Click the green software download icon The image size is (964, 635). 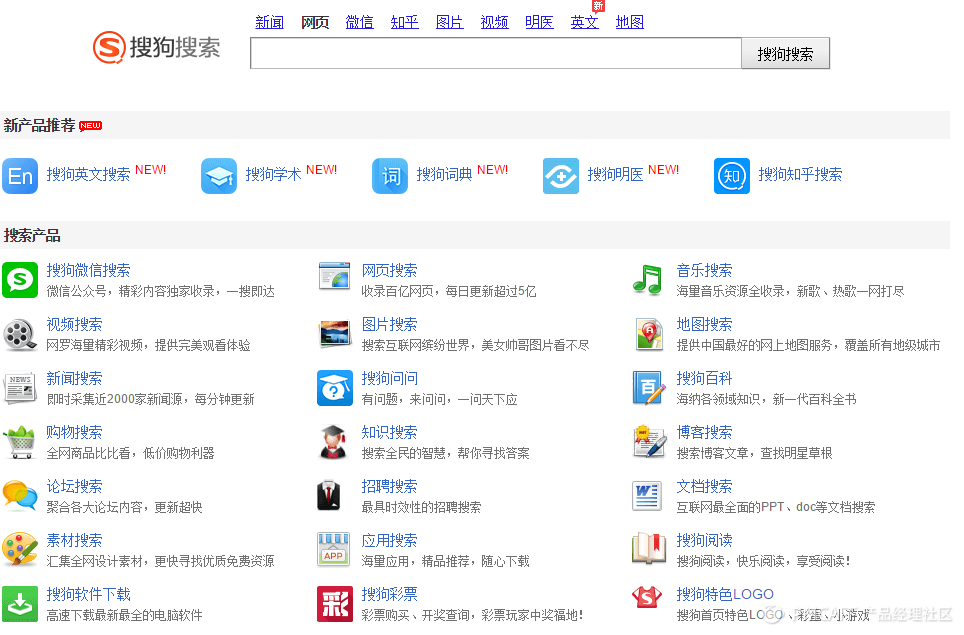point(20,604)
